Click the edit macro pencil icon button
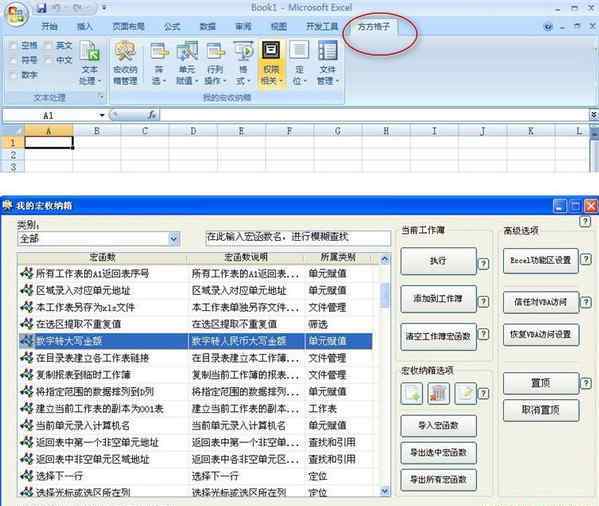 click(466, 394)
